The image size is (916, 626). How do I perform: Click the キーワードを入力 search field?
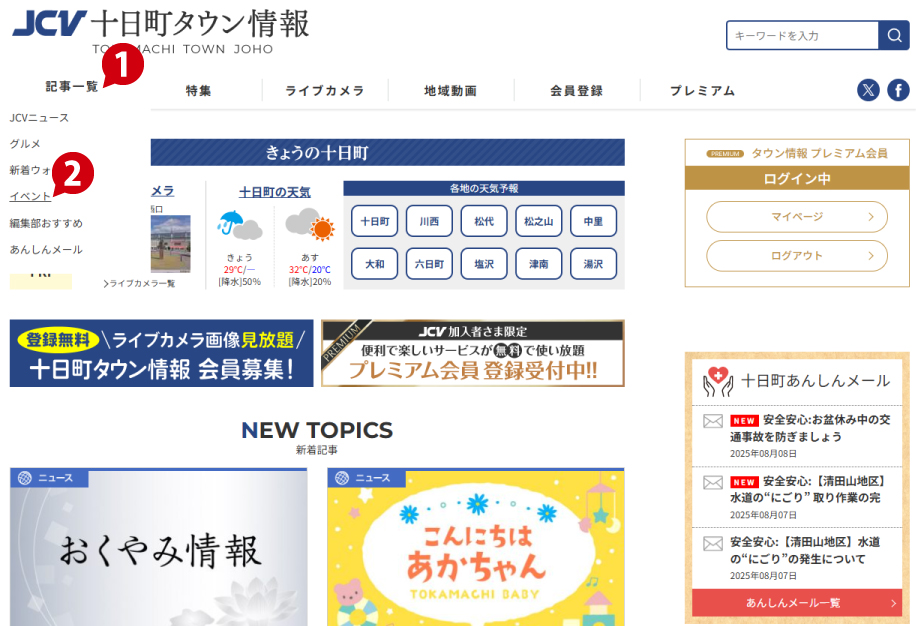[803, 36]
